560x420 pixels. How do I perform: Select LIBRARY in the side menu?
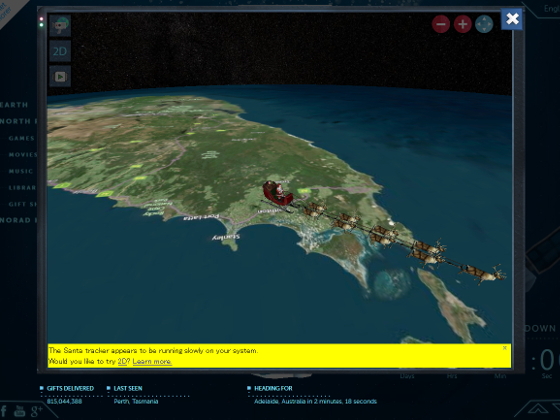click(22, 188)
